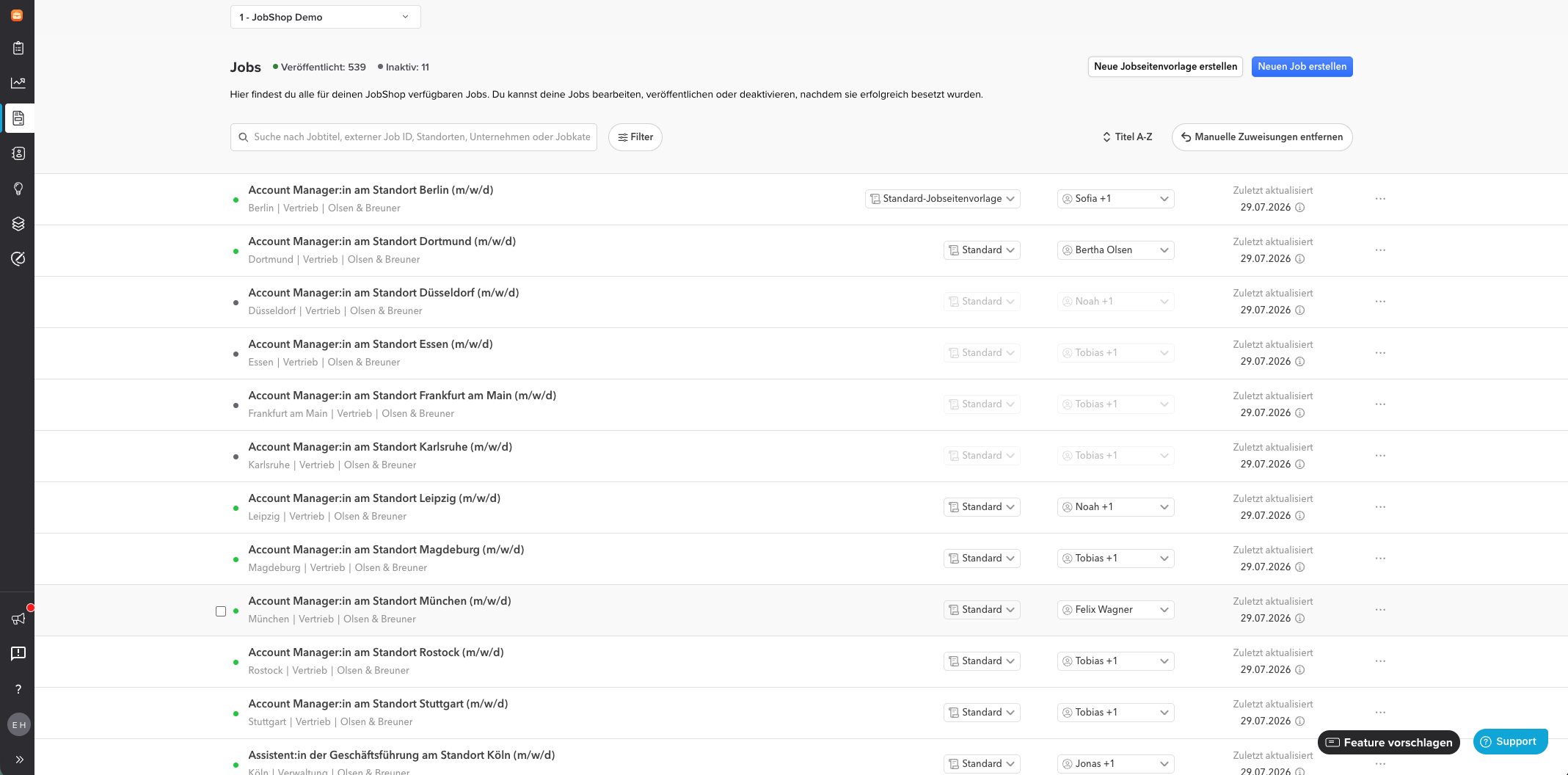Open job Account Manager:in am Standort Düsseldorf
Screen dimensions: 1568x775
(x=384, y=293)
